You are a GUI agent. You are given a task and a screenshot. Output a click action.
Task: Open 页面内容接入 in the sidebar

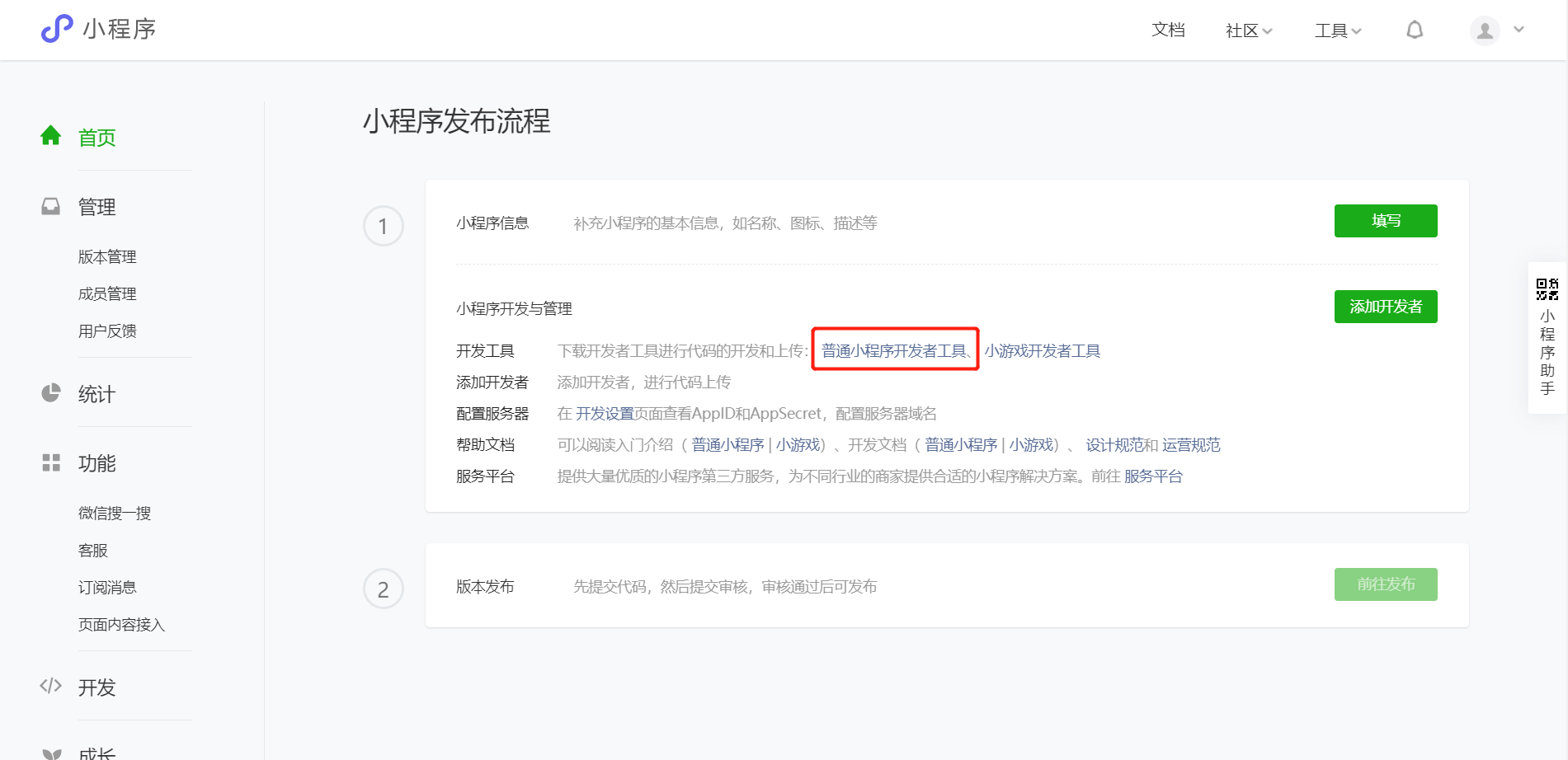pos(122,624)
